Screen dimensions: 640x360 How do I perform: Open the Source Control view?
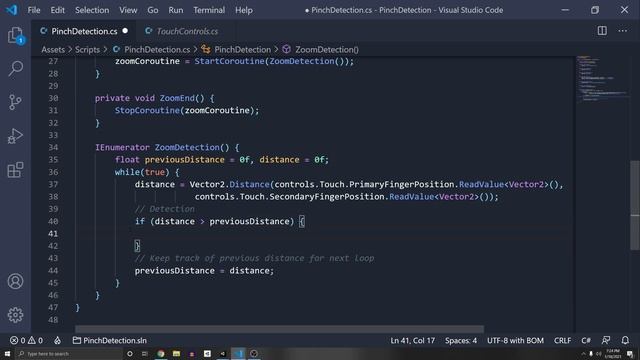(x=16, y=102)
